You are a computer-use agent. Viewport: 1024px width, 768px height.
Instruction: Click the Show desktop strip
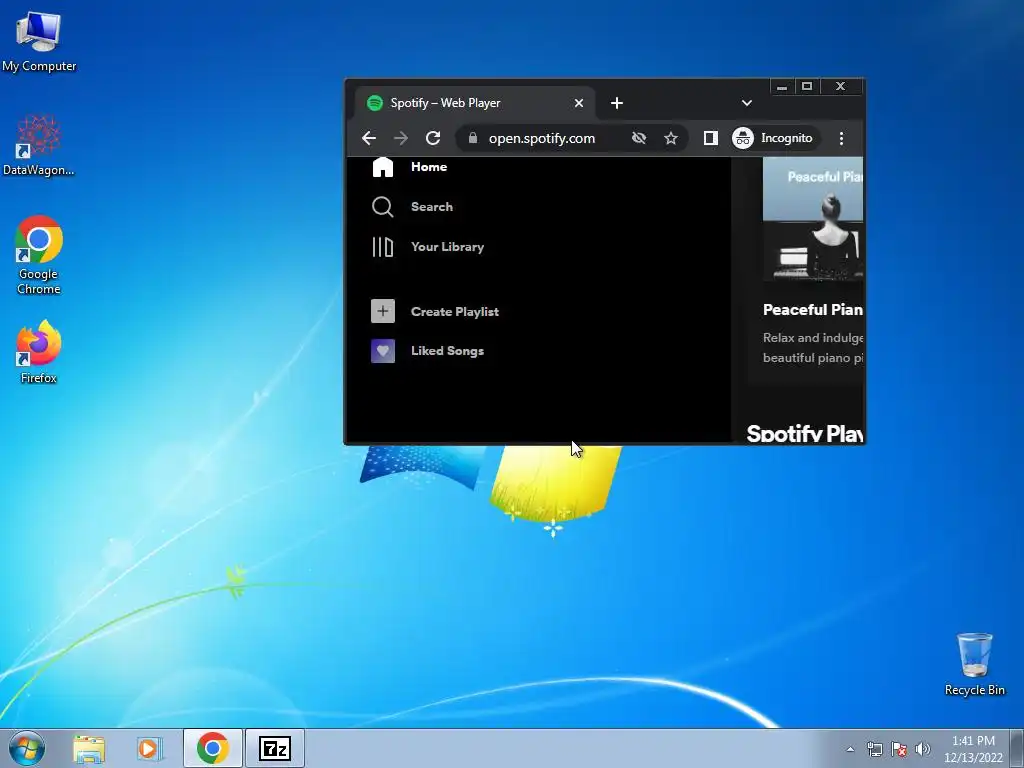pyautogui.click(x=1017, y=748)
